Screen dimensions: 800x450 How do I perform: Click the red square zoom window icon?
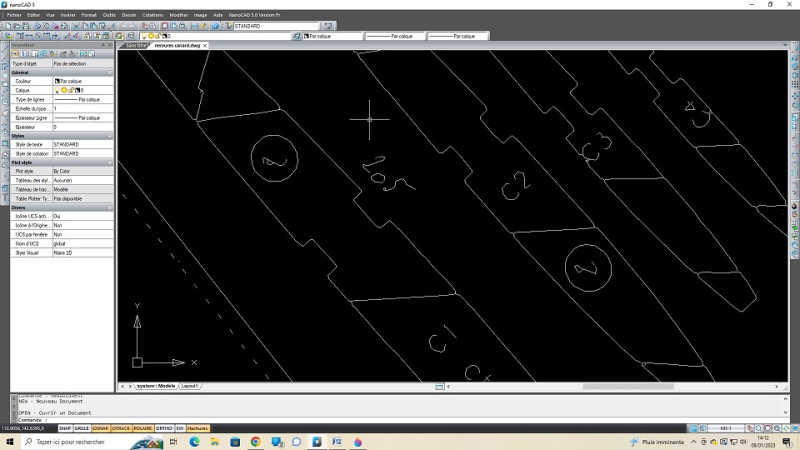pos(165,26)
